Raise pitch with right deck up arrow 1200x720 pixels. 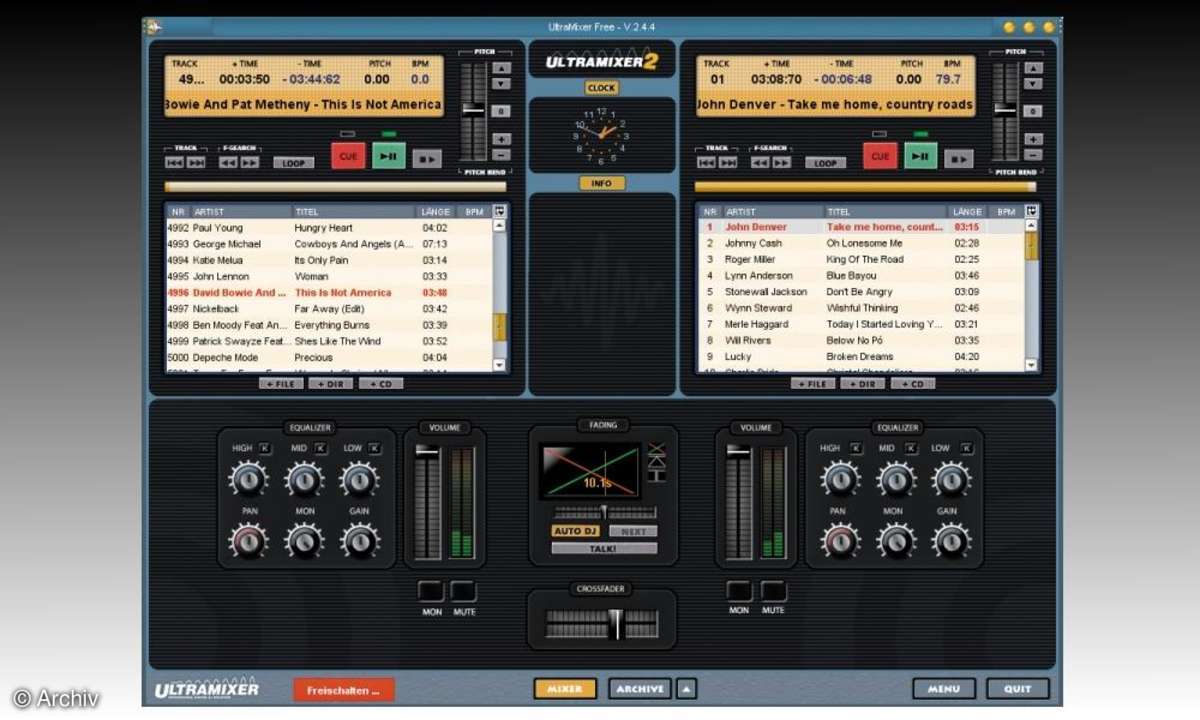[1033, 69]
